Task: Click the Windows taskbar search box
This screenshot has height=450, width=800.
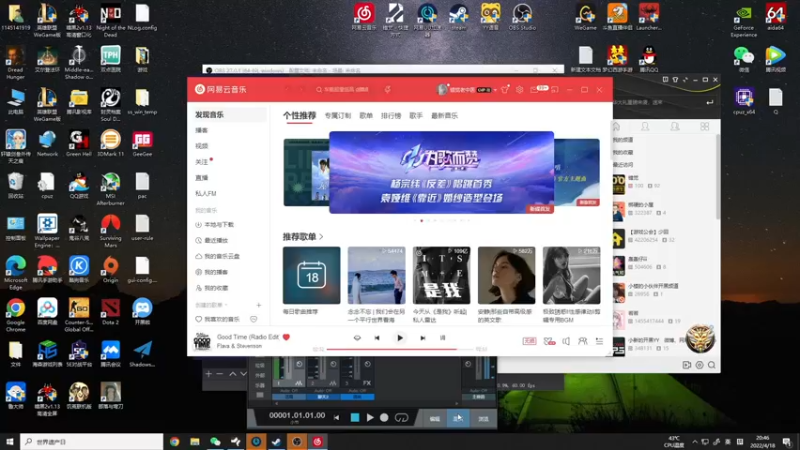Action: (x=92, y=442)
